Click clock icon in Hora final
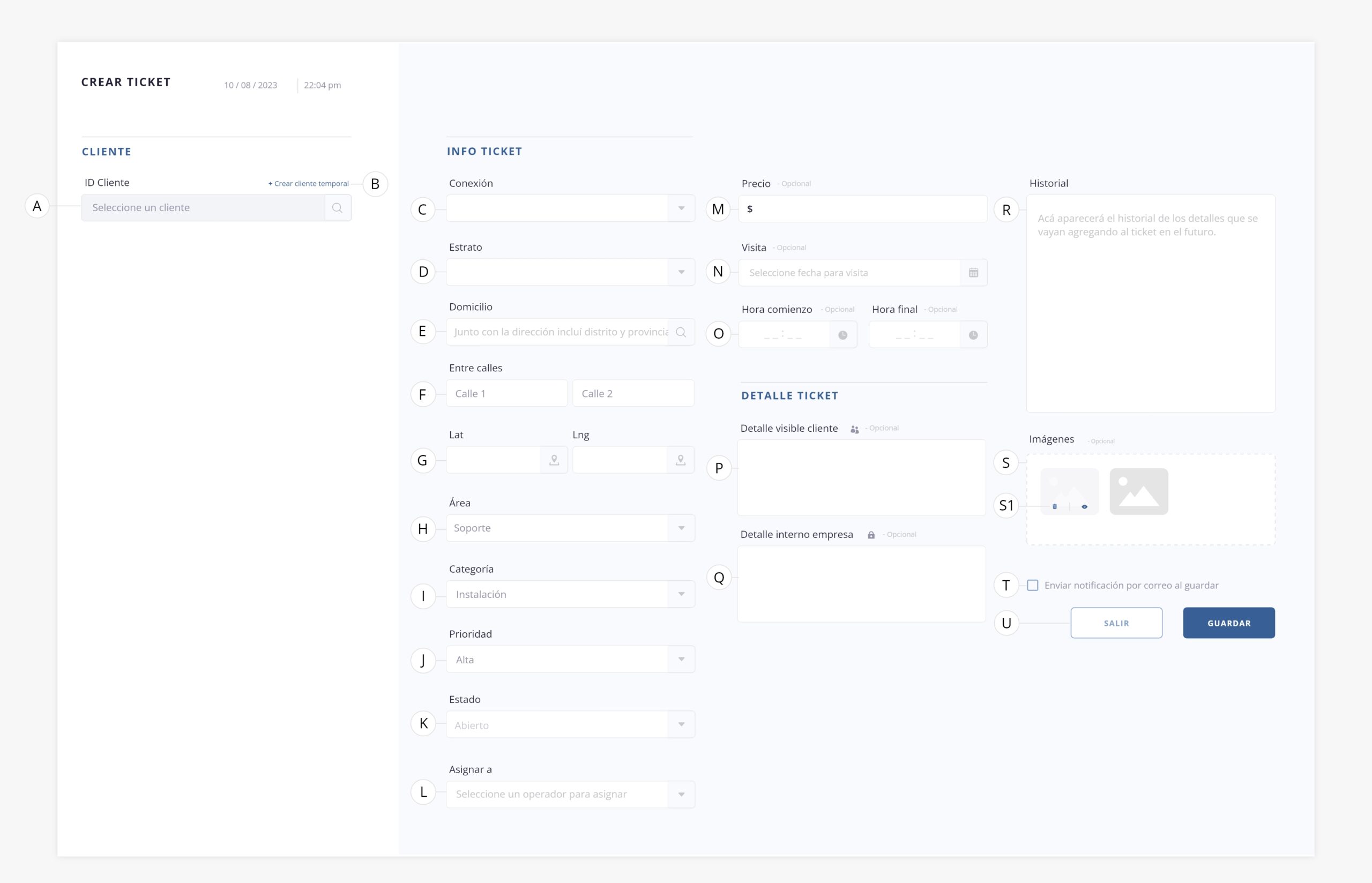This screenshot has height=883, width=1372. pyautogui.click(x=973, y=335)
